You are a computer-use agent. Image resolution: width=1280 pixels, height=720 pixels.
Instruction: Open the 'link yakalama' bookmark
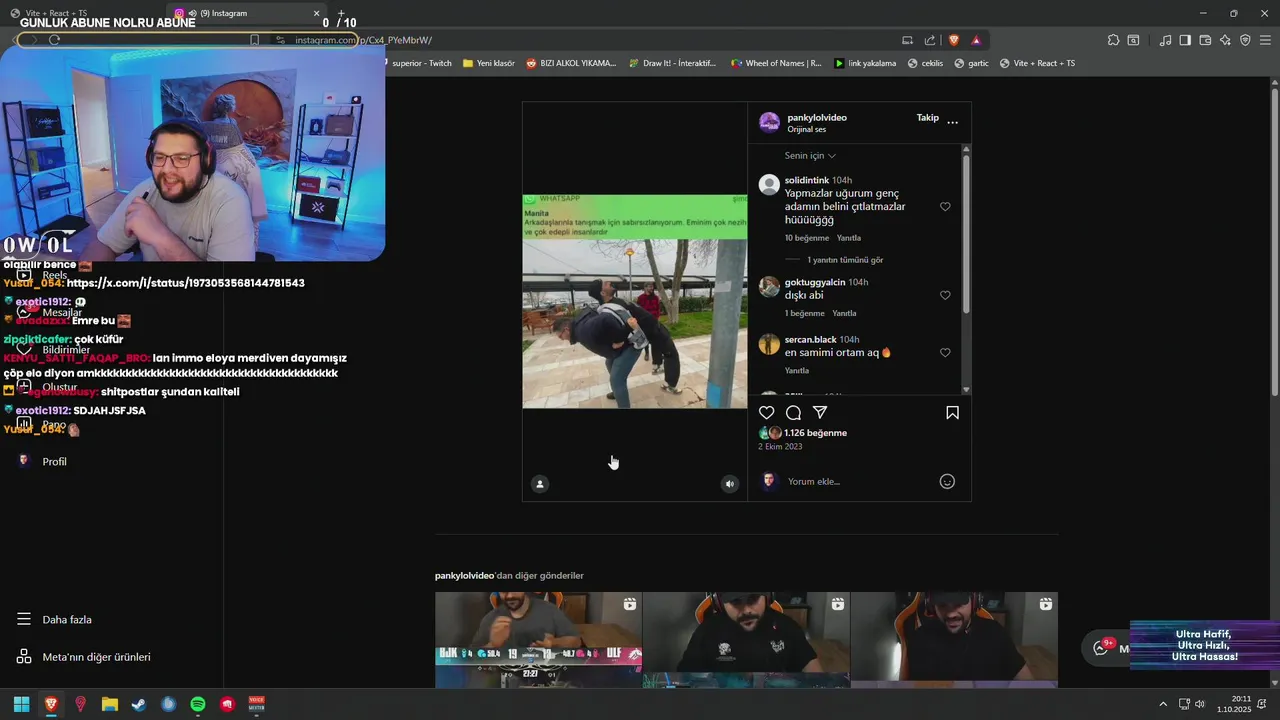click(865, 63)
